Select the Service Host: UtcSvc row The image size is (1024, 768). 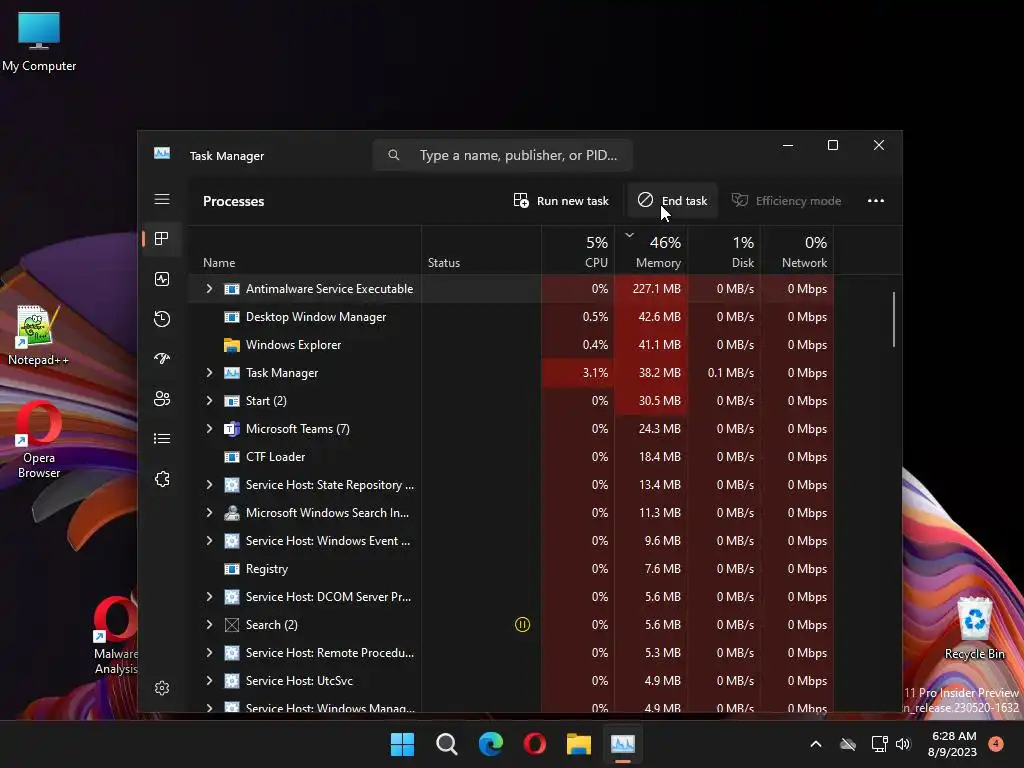click(511, 681)
